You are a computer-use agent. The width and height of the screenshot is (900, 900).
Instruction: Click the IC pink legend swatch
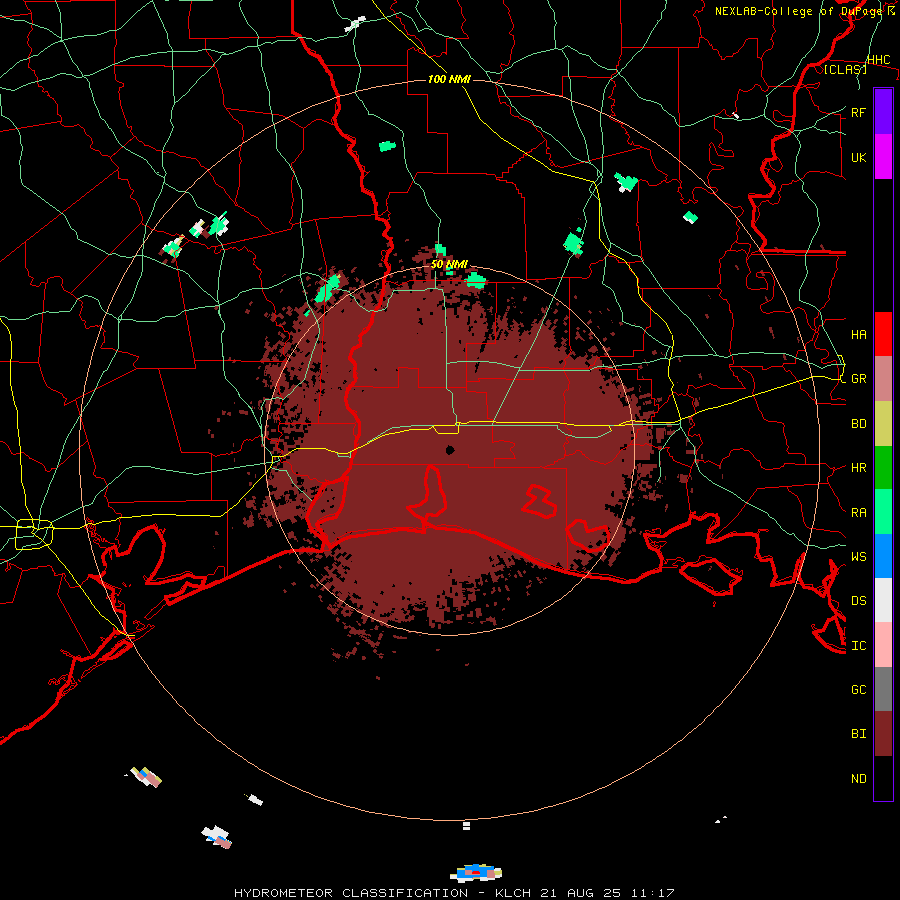click(x=883, y=645)
